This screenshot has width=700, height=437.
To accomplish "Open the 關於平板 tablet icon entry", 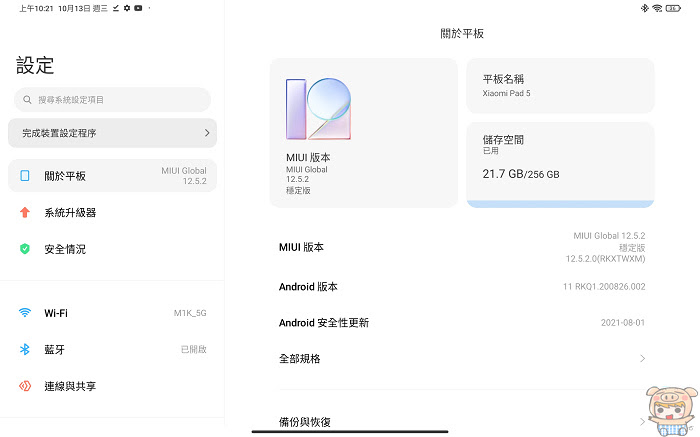I will tap(25, 175).
